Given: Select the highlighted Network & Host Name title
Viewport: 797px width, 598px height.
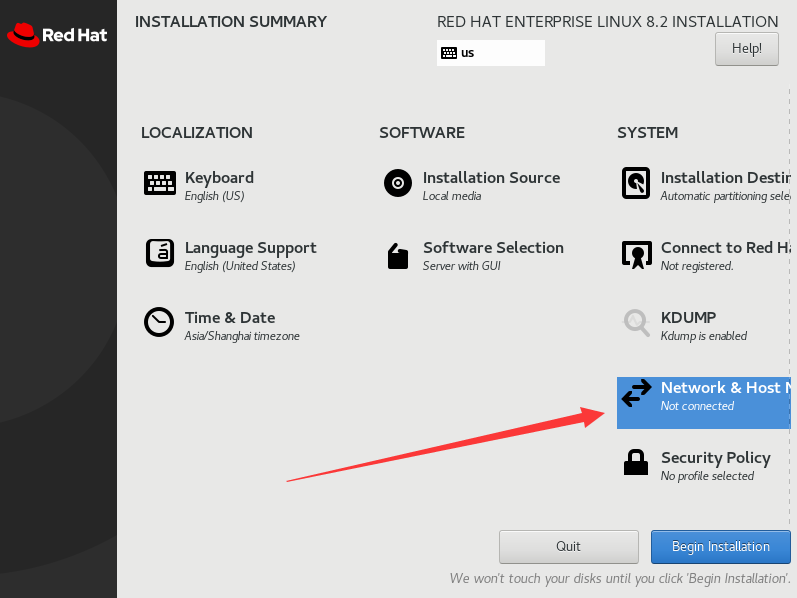Looking at the screenshot, I should tap(725, 387).
